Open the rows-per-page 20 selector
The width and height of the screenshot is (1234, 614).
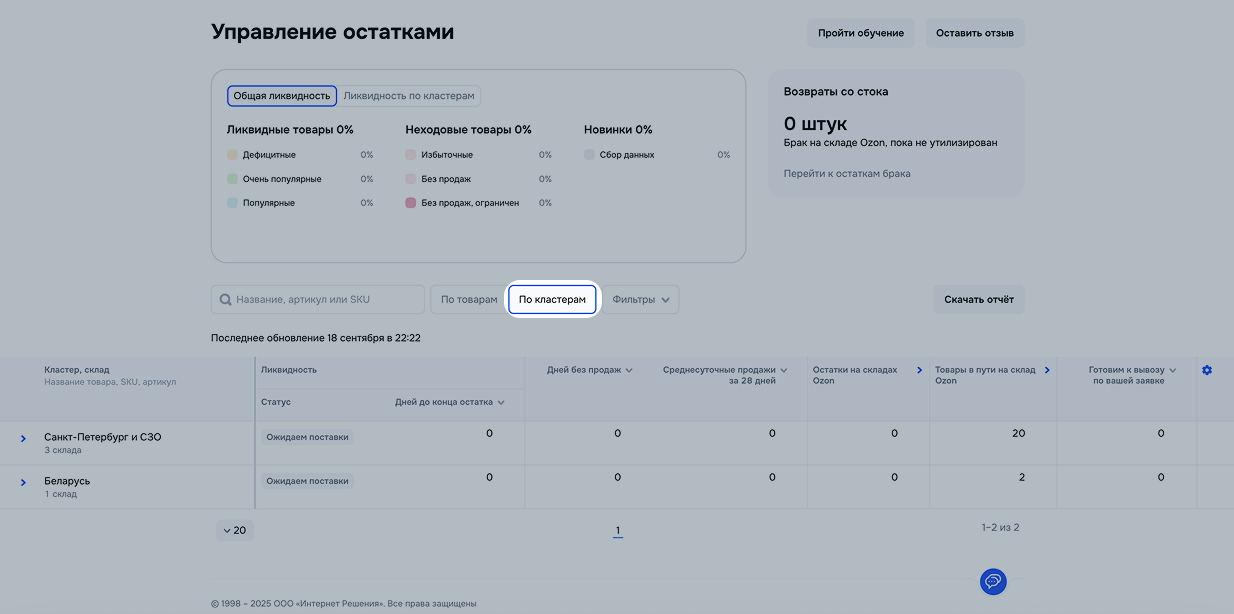(x=235, y=530)
